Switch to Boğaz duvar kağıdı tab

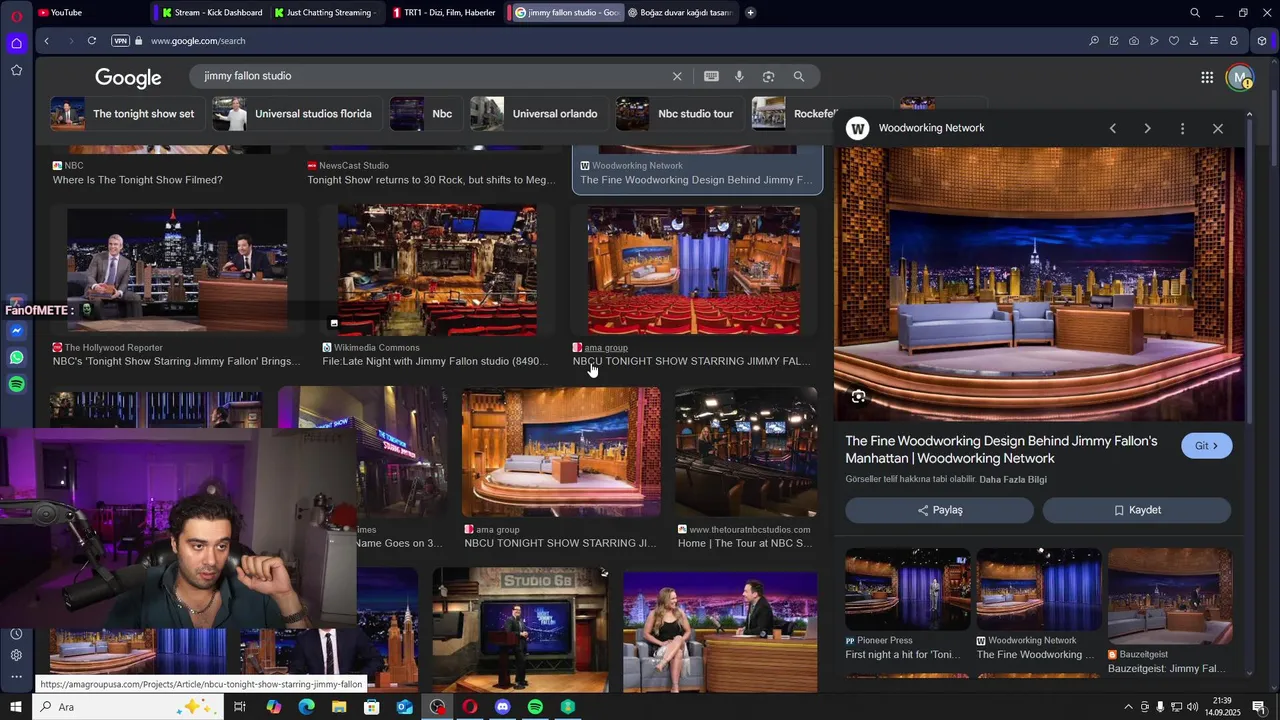tap(680, 13)
